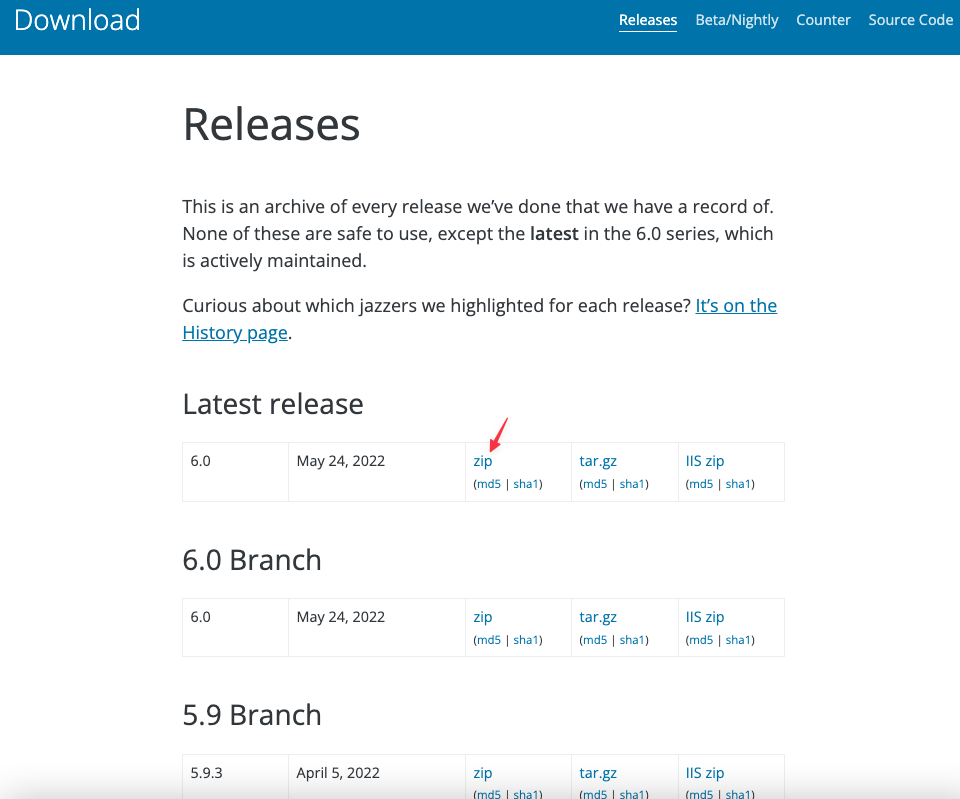This screenshot has height=799, width=960.
Task: Click the Download header title
Action: click(x=77, y=20)
